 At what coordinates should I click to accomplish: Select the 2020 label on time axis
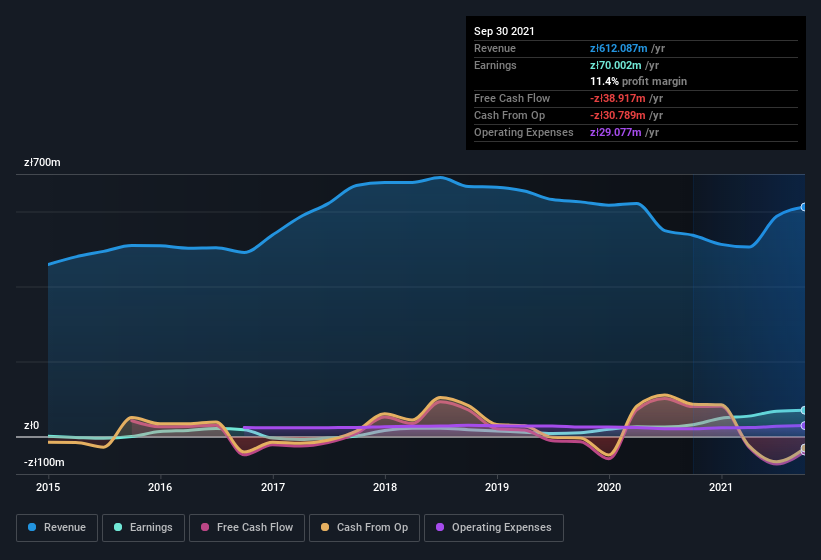[x=609, y=487]
